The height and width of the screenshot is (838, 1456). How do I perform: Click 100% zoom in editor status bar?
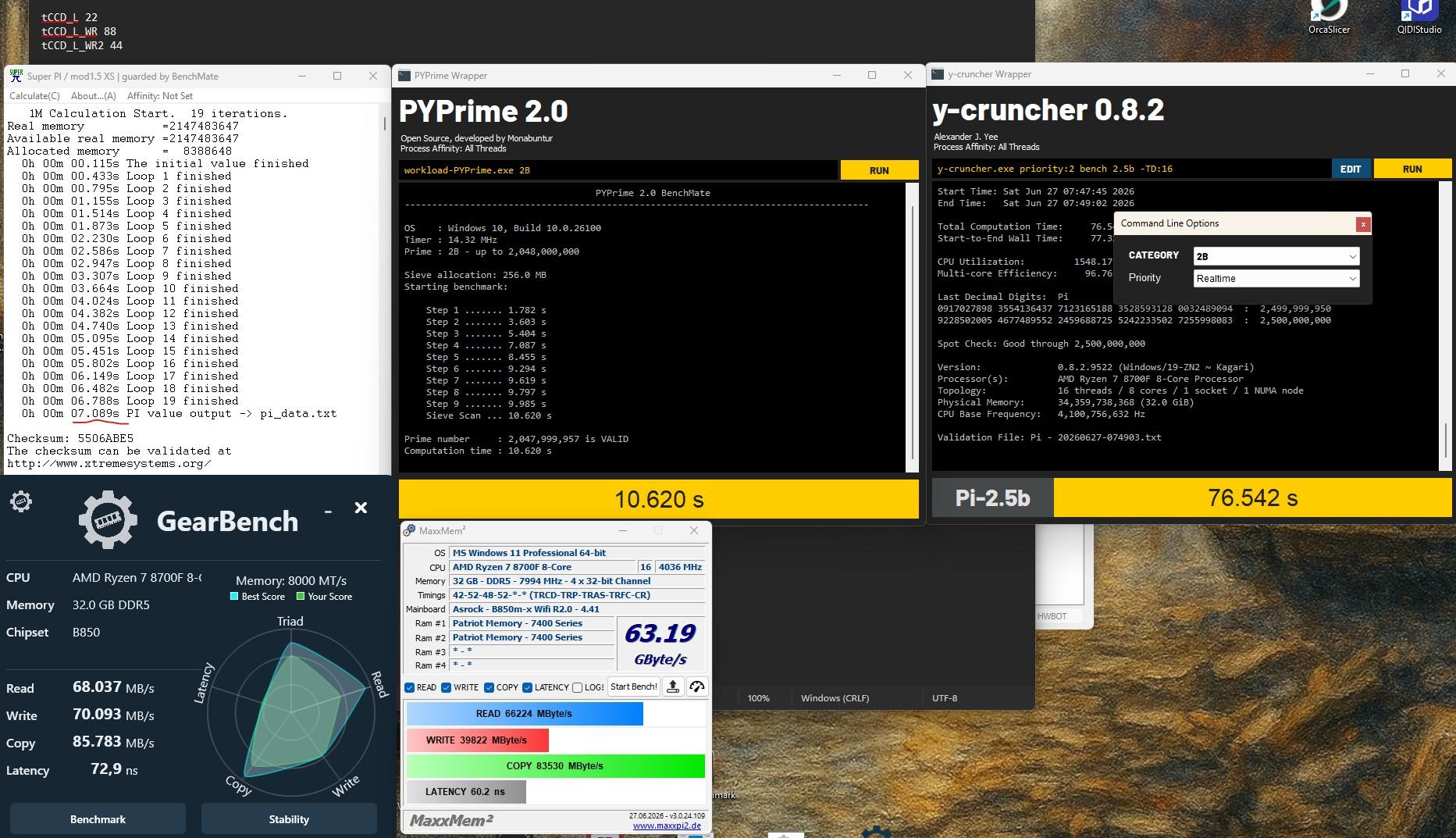point(758,698)
